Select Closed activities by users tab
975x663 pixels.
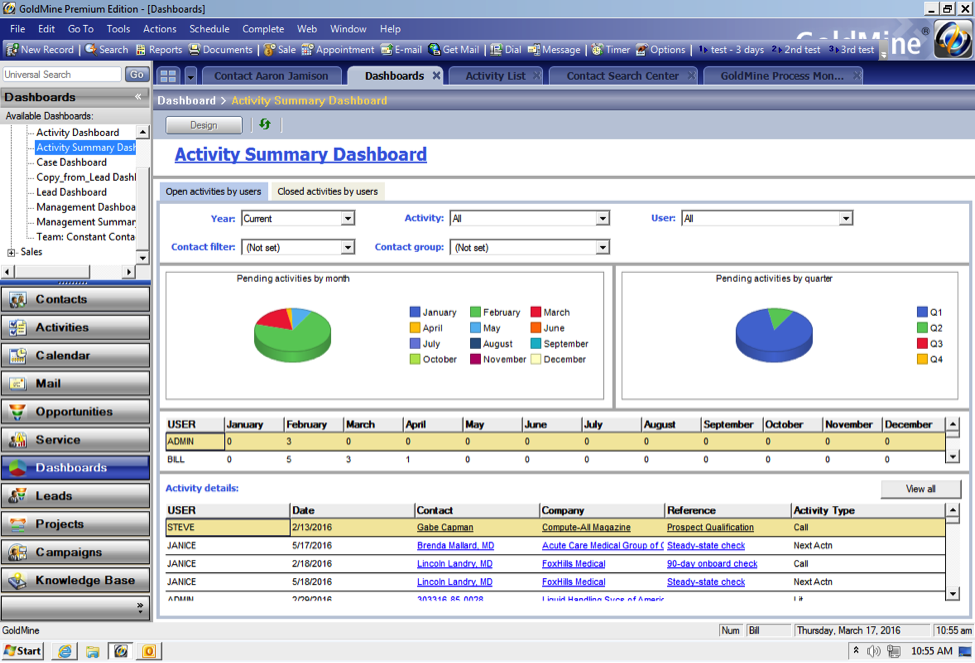tap(327, 192)
